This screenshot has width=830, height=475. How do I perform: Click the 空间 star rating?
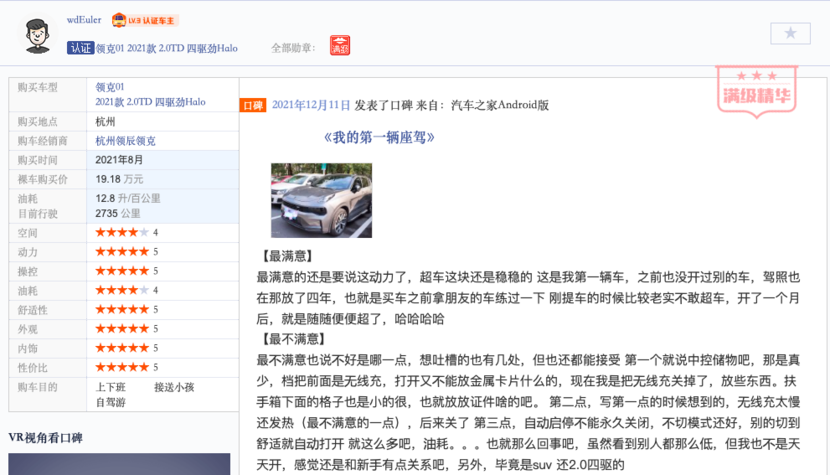tap(122, 232)
